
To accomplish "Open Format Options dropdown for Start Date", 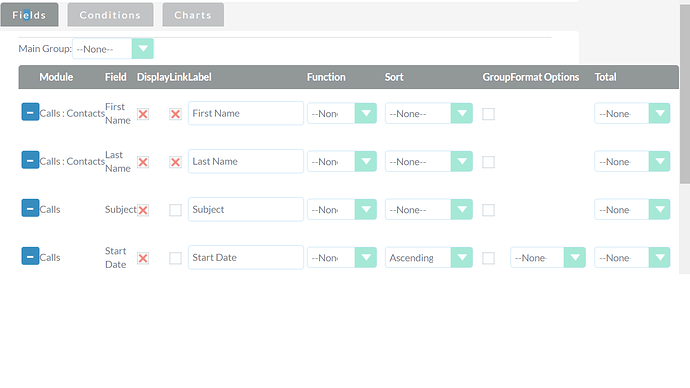I will click(548, 257).
